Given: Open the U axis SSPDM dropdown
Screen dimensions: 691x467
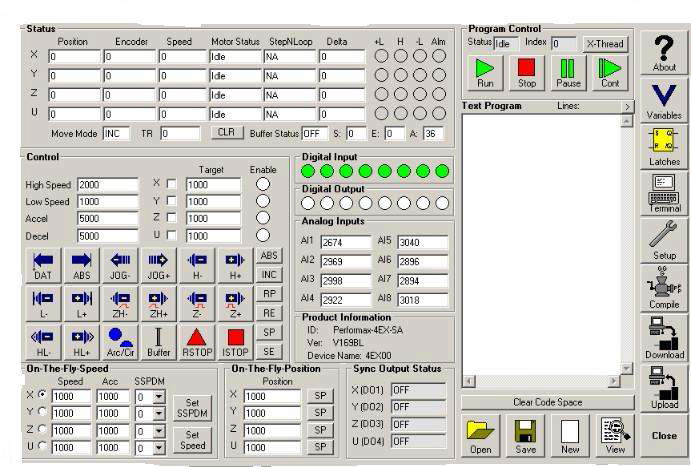Looking at the screenshot, I should [159, 448].
